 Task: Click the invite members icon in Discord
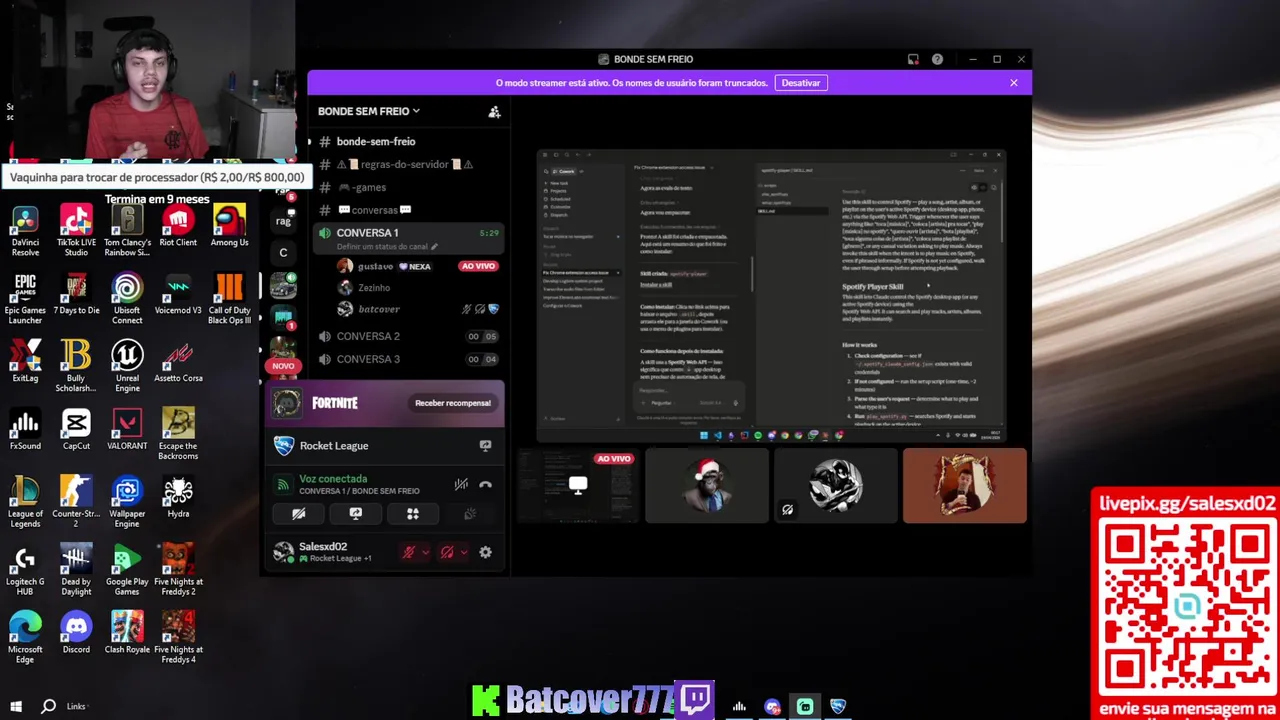(494, 112)
